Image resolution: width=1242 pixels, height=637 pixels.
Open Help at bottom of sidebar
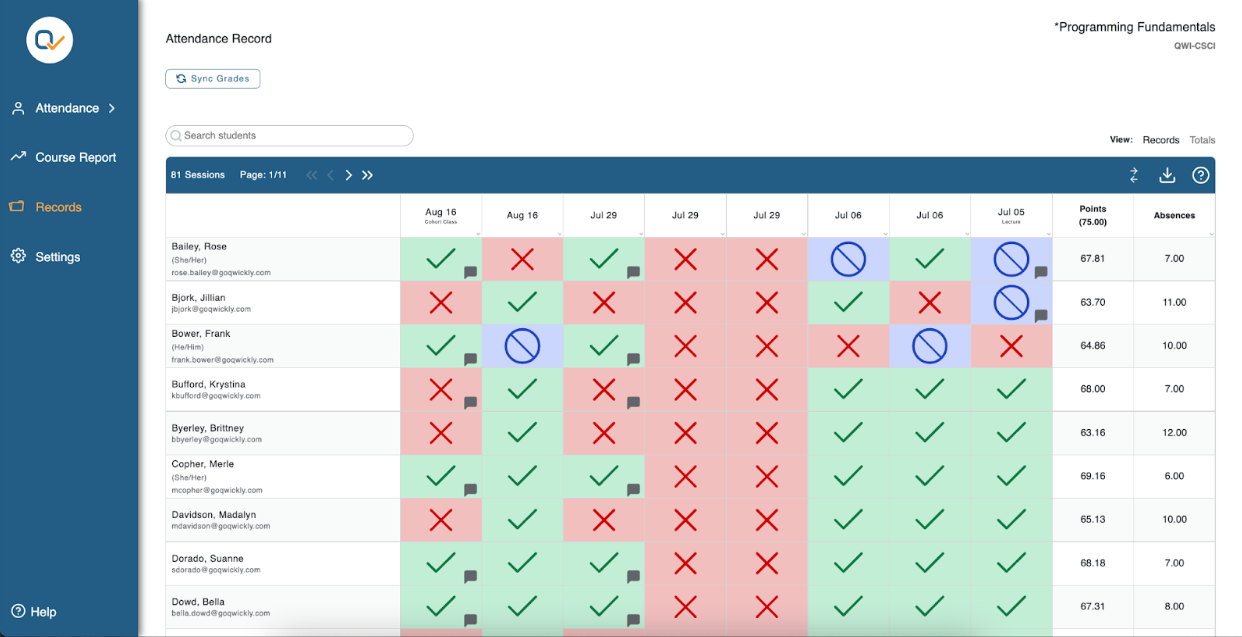coord(43,612)
